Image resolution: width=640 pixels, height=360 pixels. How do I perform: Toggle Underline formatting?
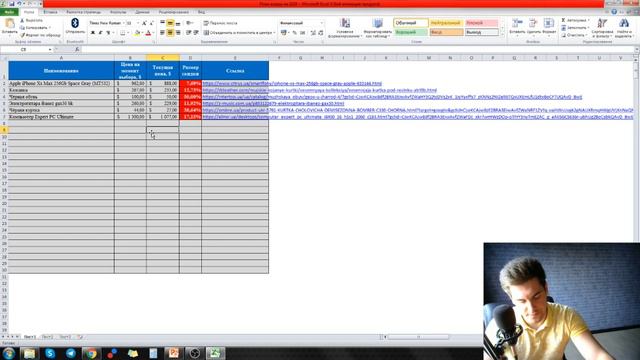pos(108,32)
